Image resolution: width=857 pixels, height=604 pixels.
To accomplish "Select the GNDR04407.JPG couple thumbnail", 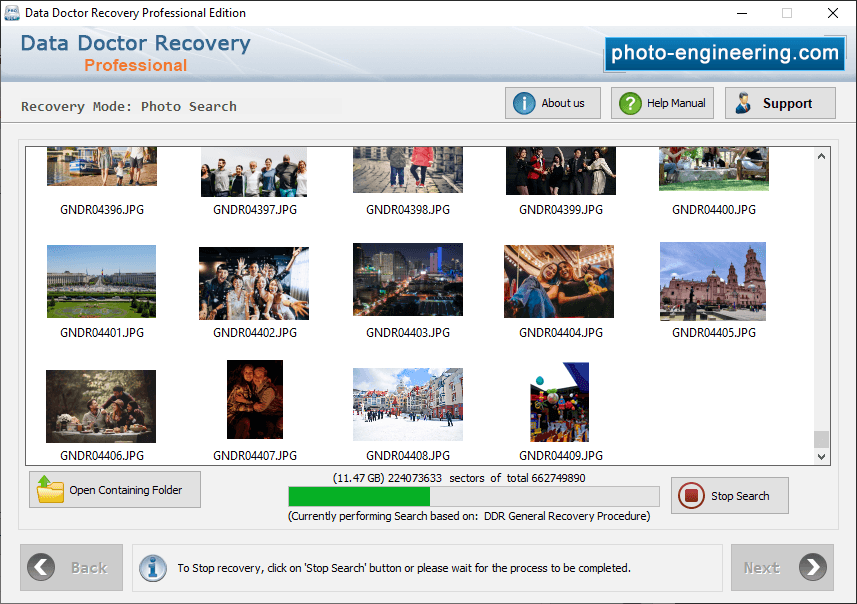I will pyautogui.click(x=255, y=399).
